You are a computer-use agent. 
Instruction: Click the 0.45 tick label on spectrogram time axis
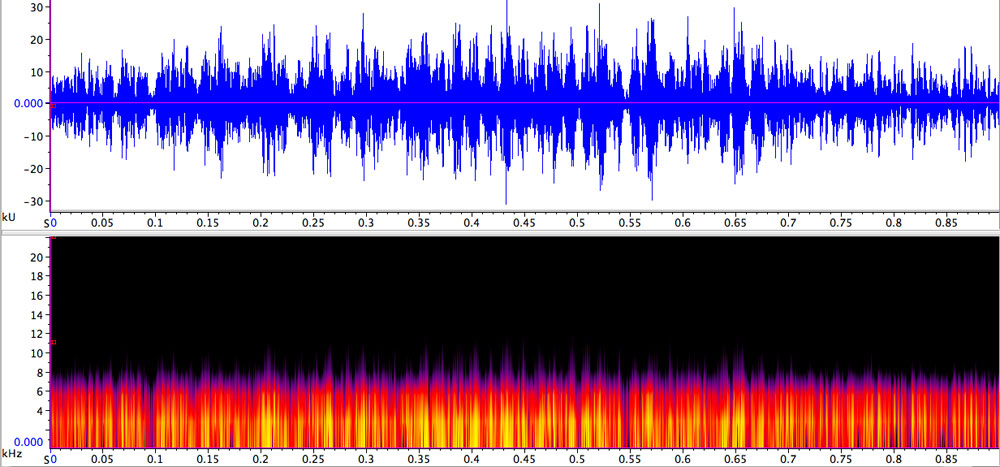524,459
